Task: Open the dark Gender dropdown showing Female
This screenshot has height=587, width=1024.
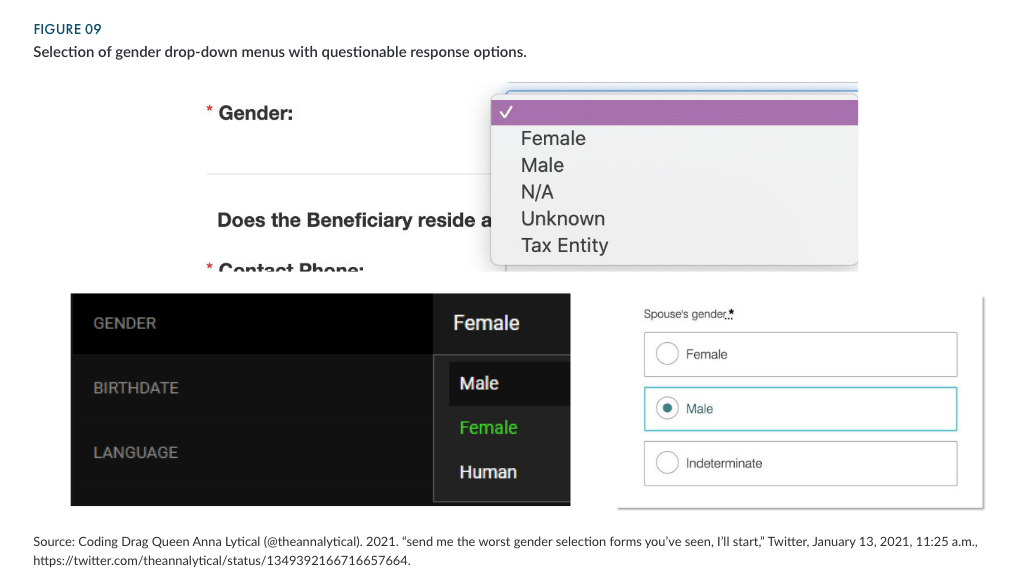Action: point(486,323)
